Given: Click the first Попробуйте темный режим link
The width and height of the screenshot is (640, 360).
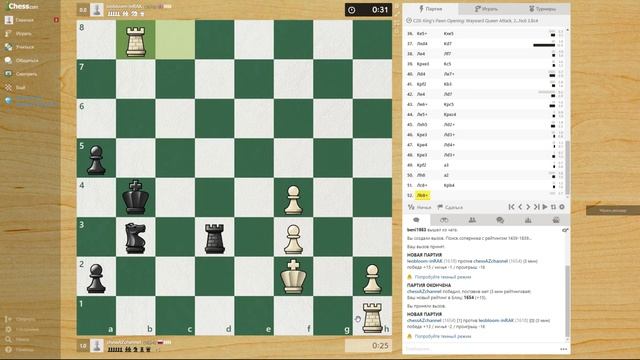Looking at the screenshot, I should point(443,277).
